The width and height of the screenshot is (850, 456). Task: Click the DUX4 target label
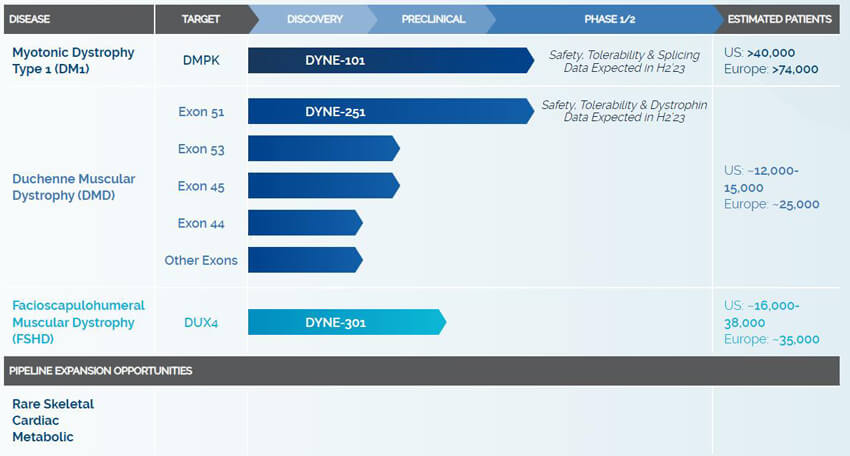201,323
